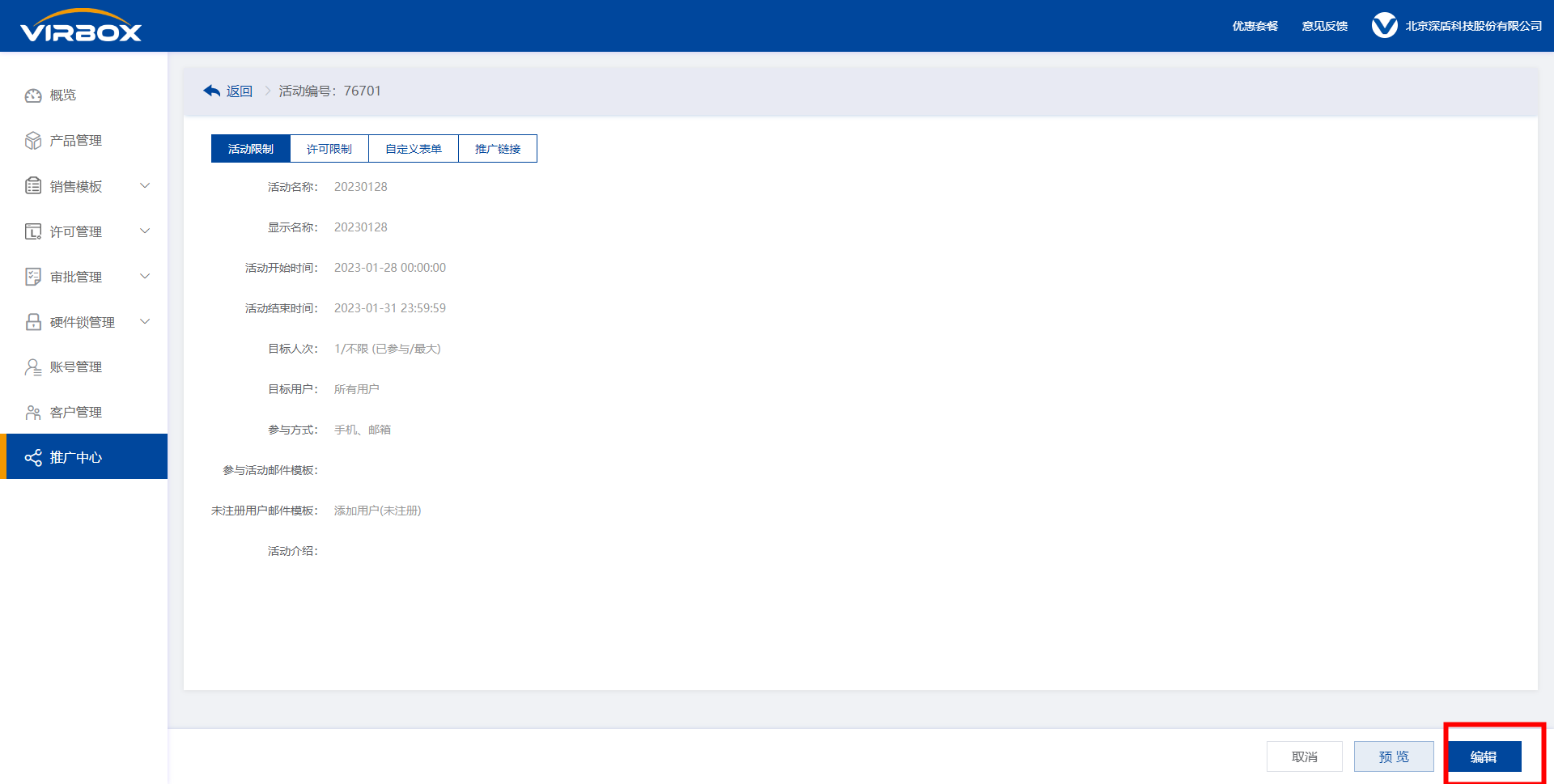
Task: Click the 许可管理 sidebar label
Action: click(76, 232)
